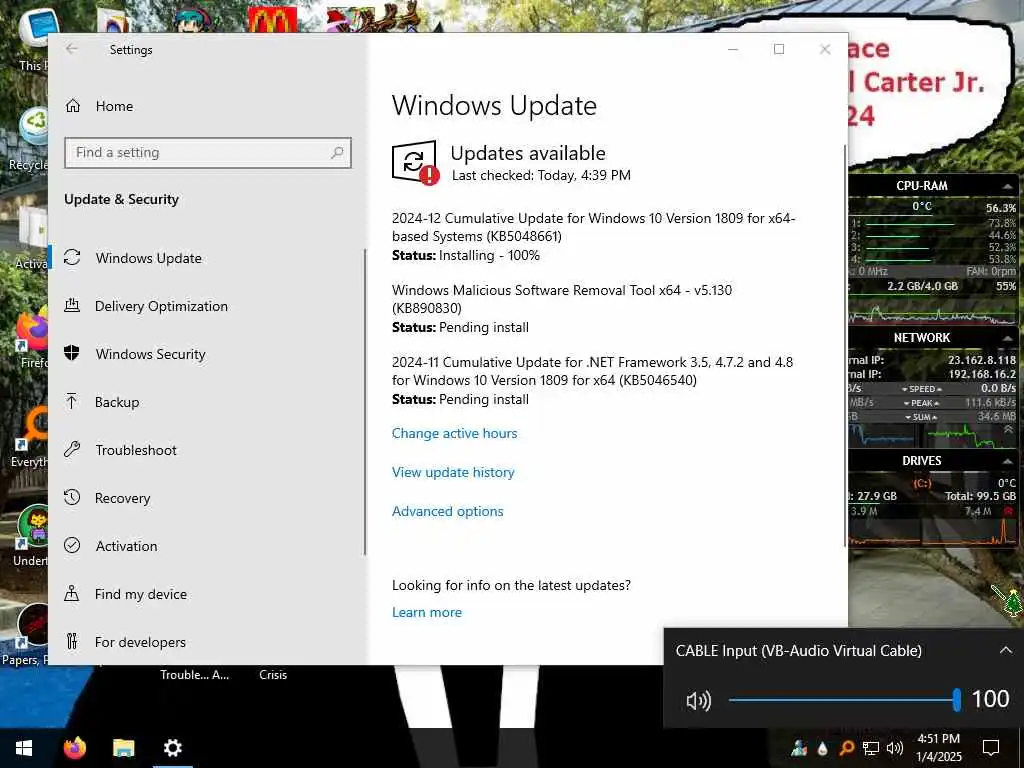Open Firefox from the taskbar
Viewport: 1024px width, 768px height.
click(75, 748)
